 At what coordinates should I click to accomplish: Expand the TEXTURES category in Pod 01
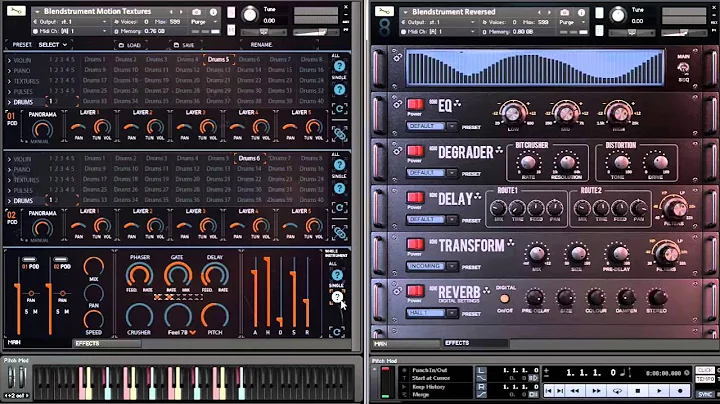(x=9, y=81)
